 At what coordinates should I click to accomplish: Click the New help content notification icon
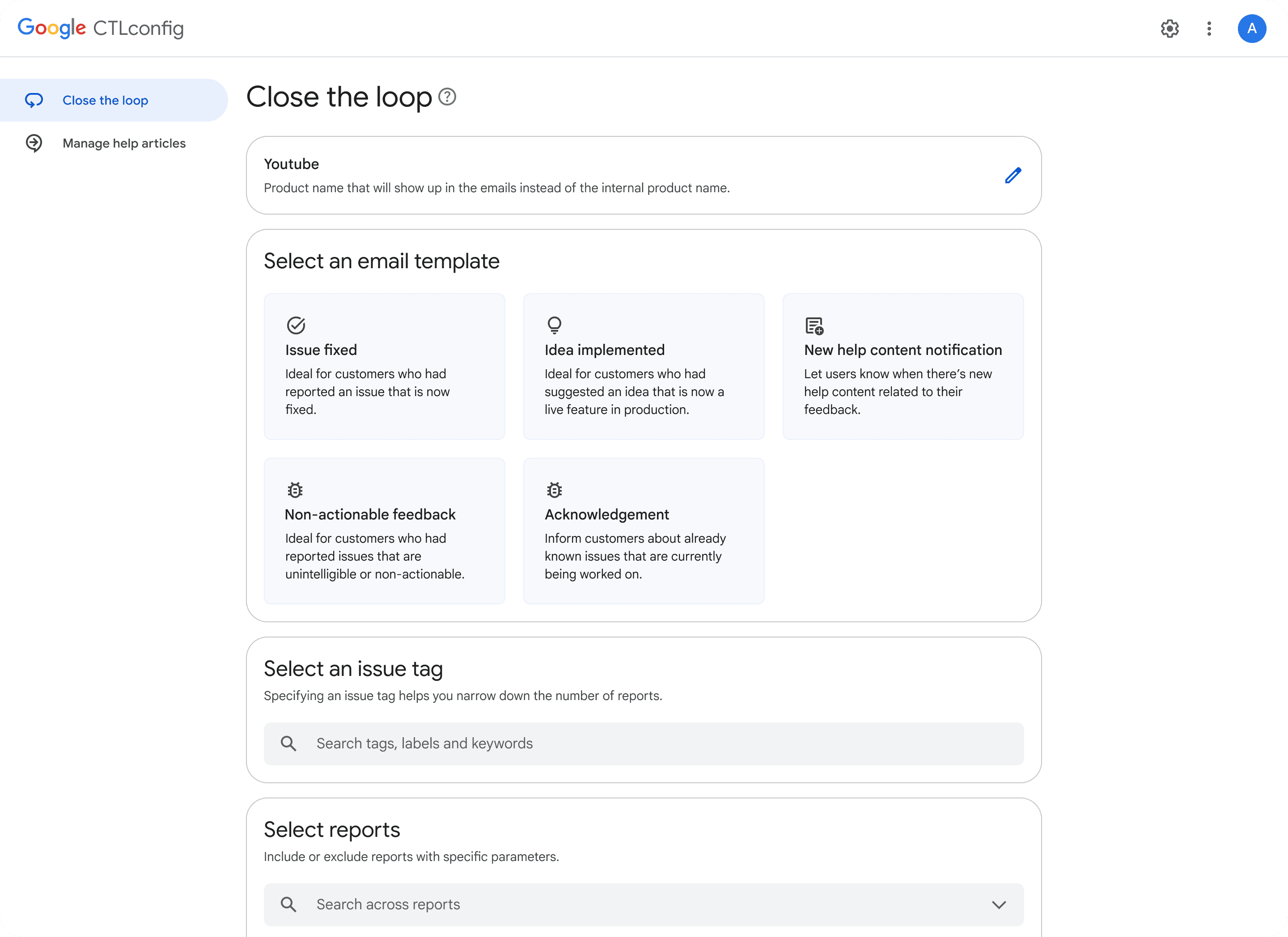point(814,326)
